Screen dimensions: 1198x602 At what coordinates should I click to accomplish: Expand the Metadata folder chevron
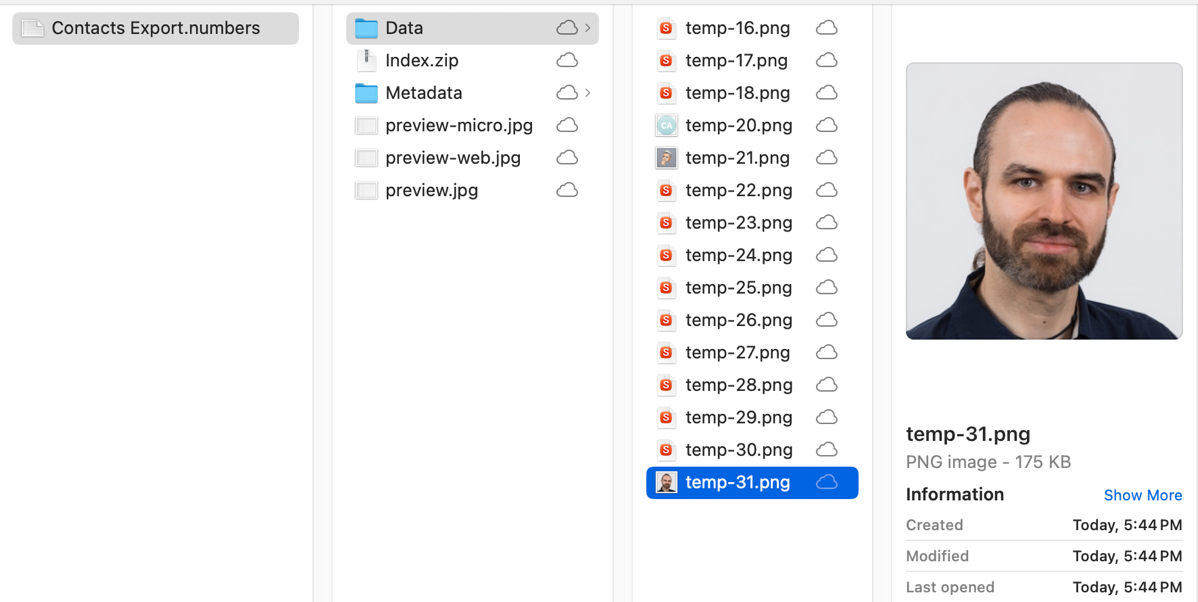tap(588, 93)
